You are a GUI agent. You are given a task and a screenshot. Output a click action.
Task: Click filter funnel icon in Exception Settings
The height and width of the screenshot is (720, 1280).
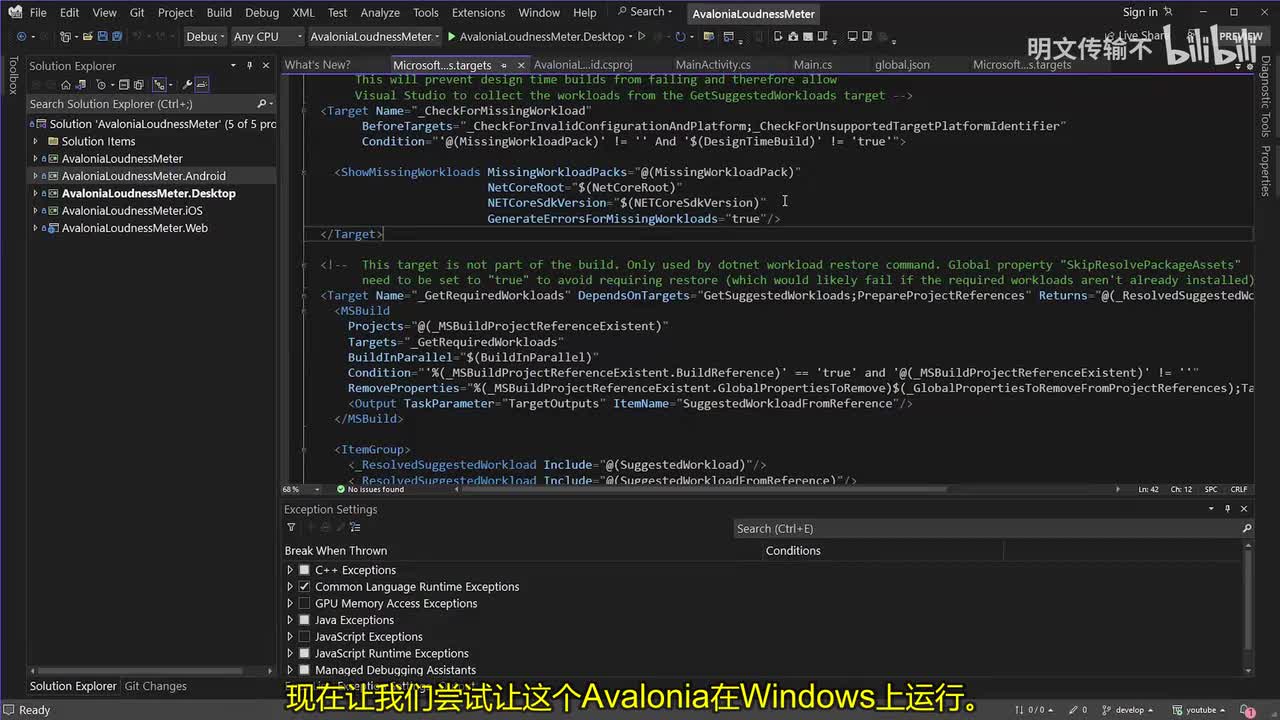tap(291, 528)
